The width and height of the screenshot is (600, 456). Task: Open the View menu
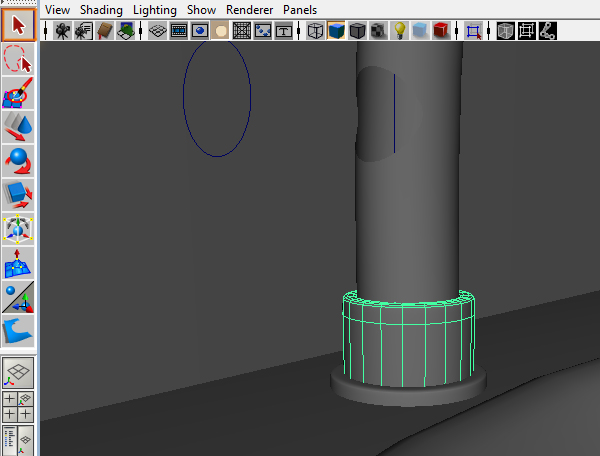click(57, 10)
